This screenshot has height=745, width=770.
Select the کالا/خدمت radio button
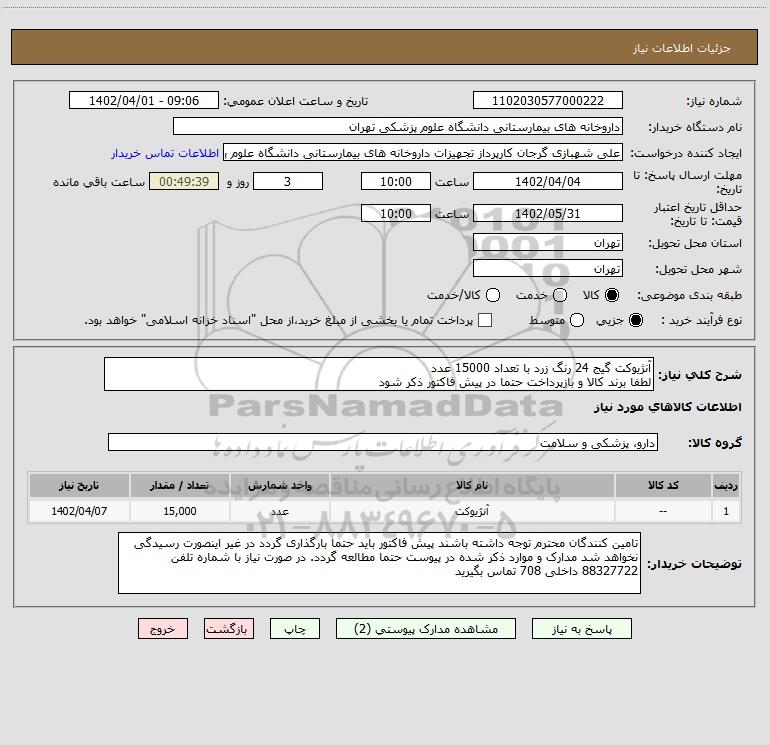493,295
